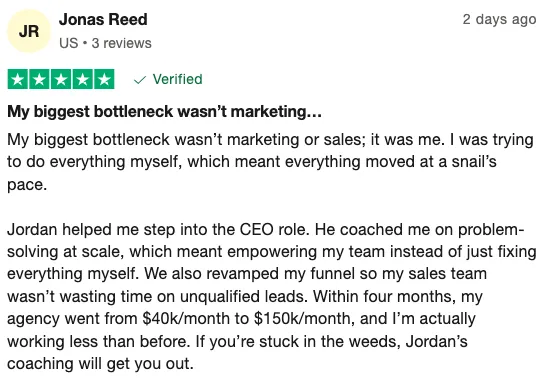Image resolution: width=543 pixels, height=378 pixels.
Task: Click the closing line 'coaching will get you out.'
Action: point(100,364)
